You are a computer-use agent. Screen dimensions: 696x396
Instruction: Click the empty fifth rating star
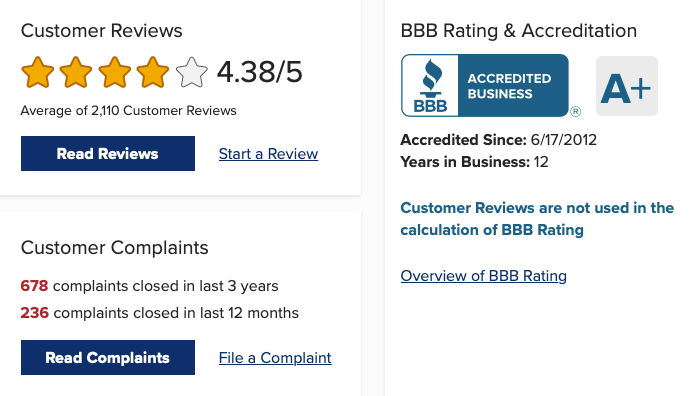click(x=191, y=72)
